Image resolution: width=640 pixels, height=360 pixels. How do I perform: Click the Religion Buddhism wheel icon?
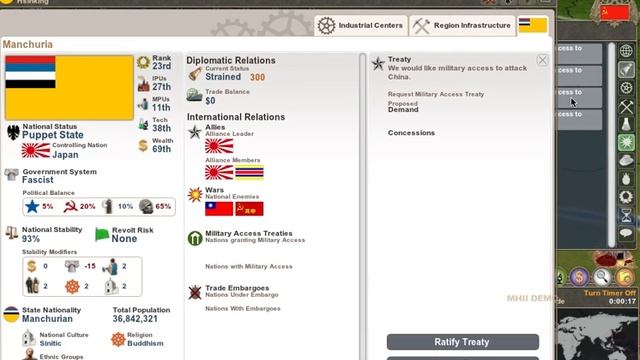point(118,339)
